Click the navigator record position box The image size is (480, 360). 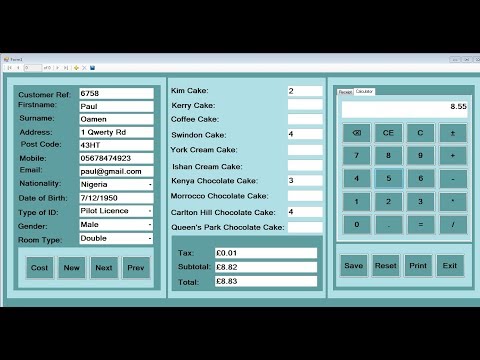33,68
